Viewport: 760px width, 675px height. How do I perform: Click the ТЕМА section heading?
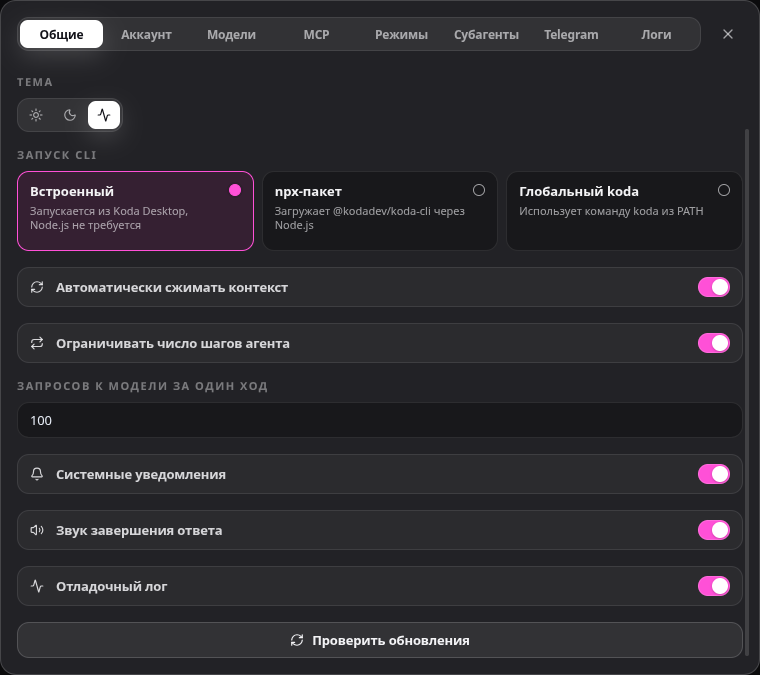(35, 82)
